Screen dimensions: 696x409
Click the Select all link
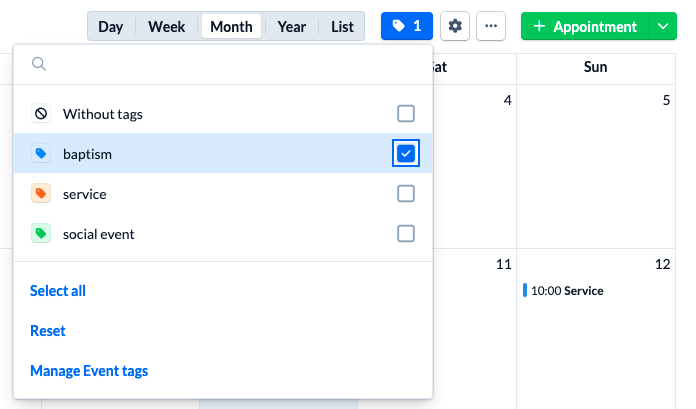click(x=58, y=291)
